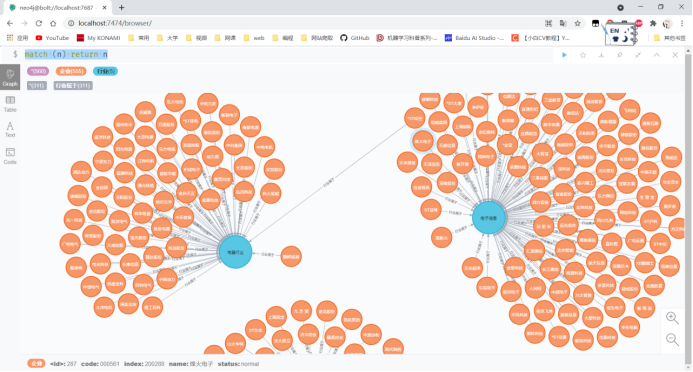Viewport: 693px width, 372px height.
Task: Save query as favorite using star icon
Action: click(x=583, y=55)
